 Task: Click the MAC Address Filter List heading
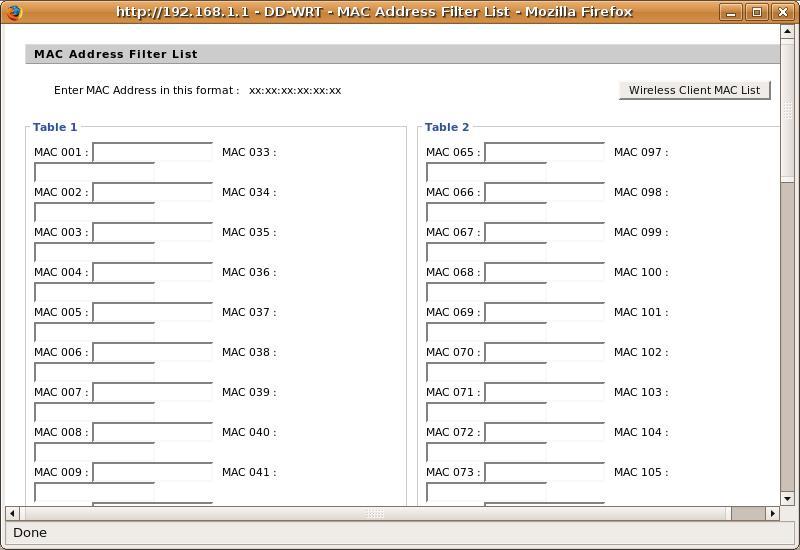116,54
